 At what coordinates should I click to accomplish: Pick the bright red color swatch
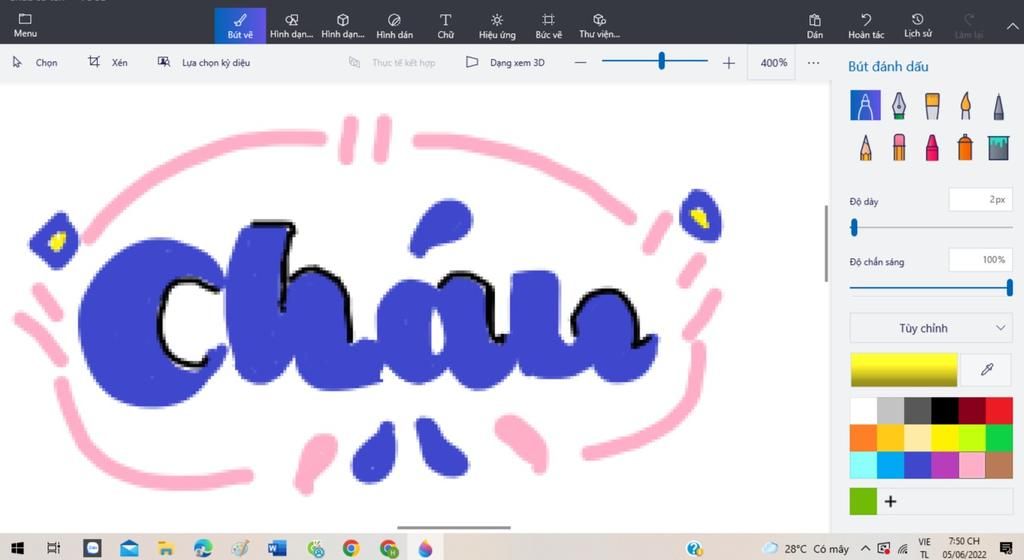[999, 411]
